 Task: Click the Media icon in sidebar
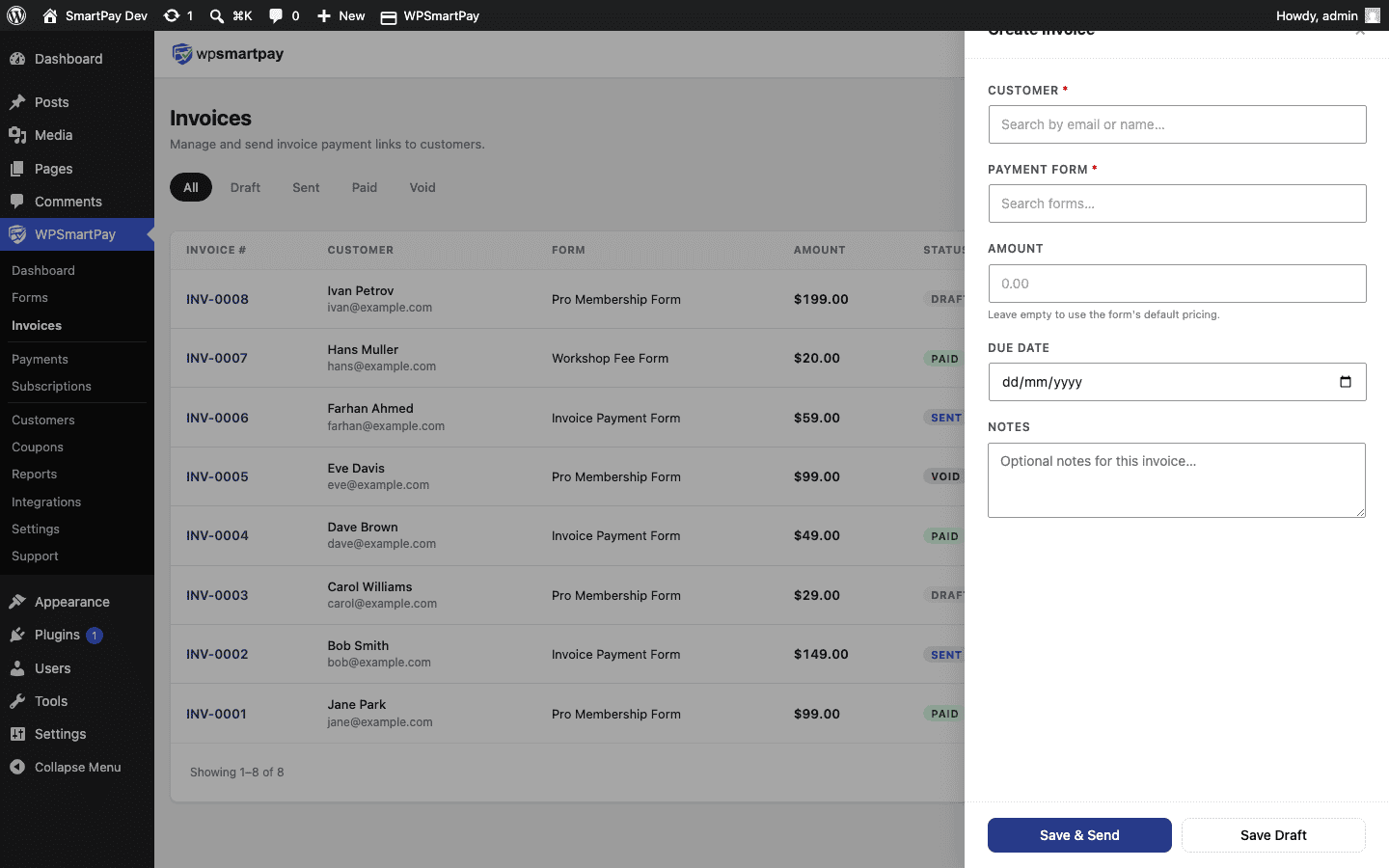pyautogui.click(x=17, y=135)
